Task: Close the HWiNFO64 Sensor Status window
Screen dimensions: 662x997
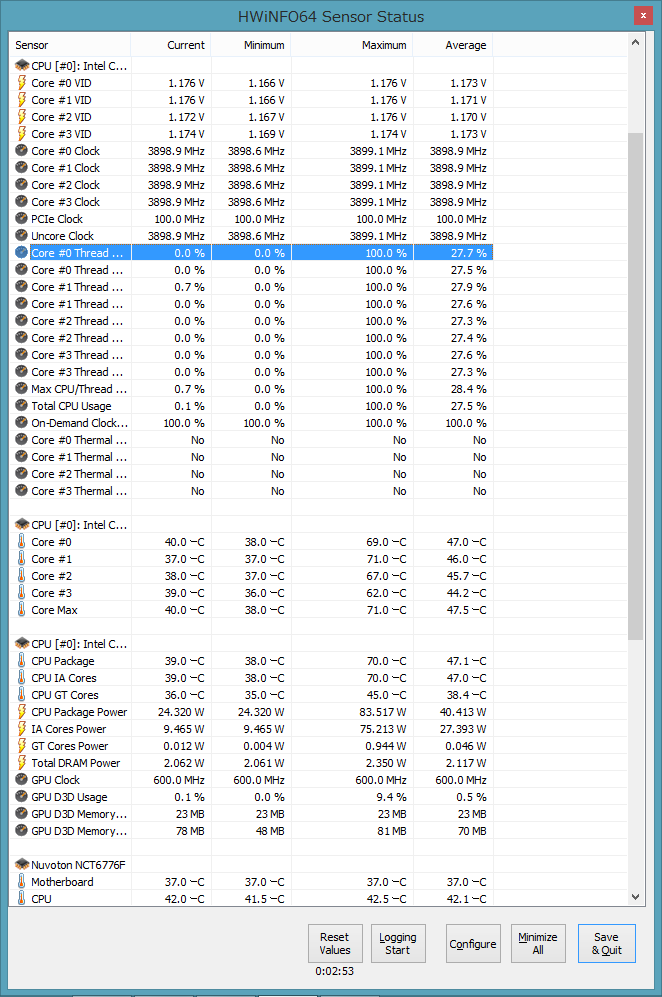Action: 643,15
